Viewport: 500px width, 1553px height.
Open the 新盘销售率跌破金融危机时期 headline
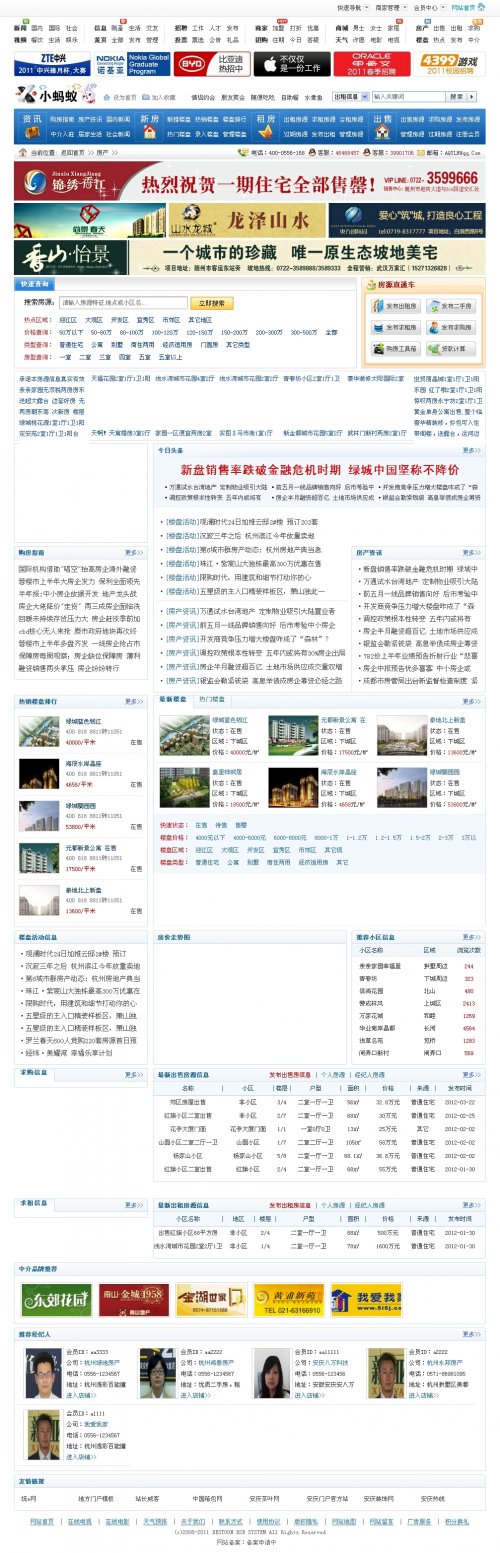pyautogui.click(x=320, y=469)
